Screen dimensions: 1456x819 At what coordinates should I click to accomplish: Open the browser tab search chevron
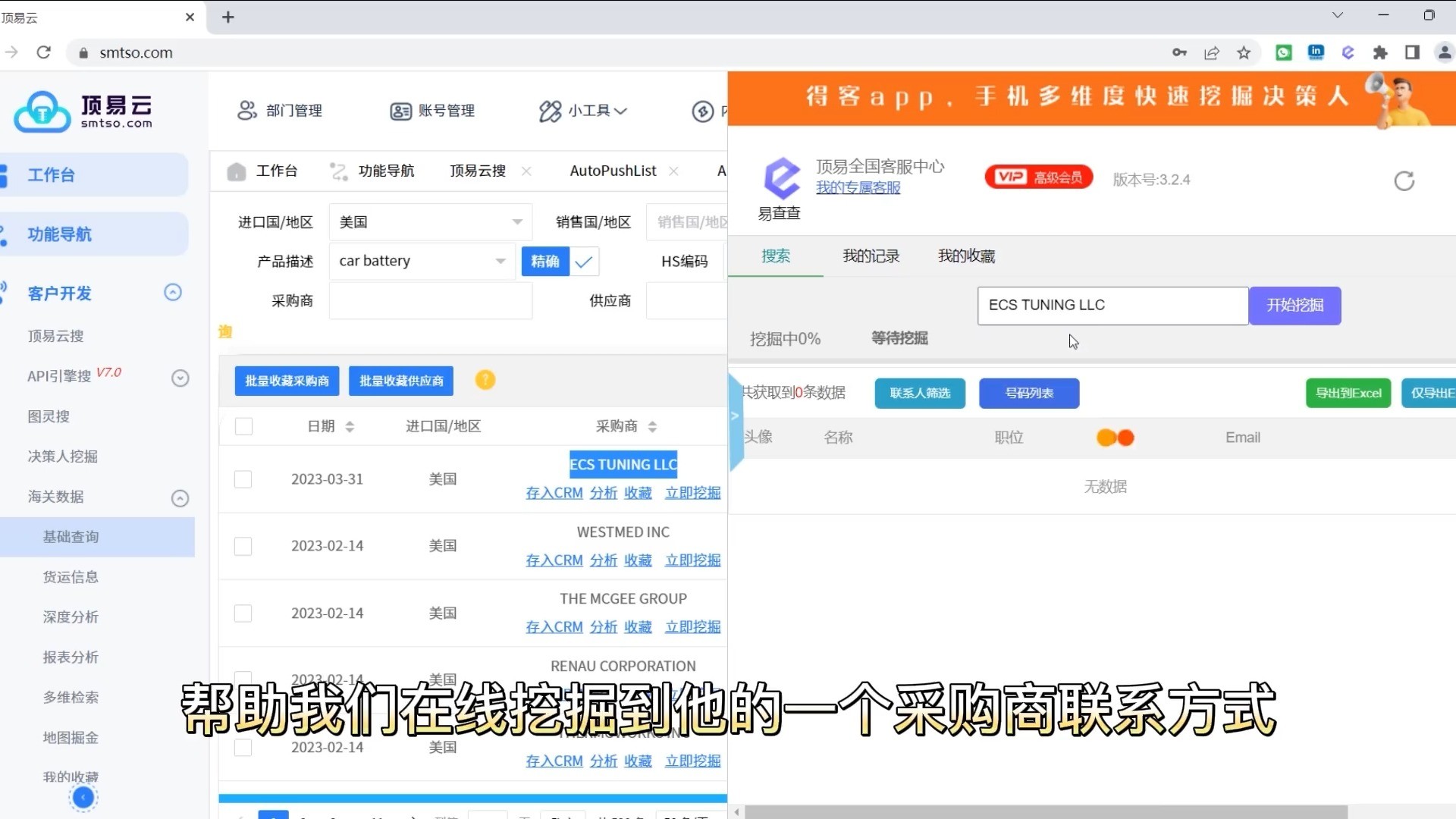click(1338, 15)
